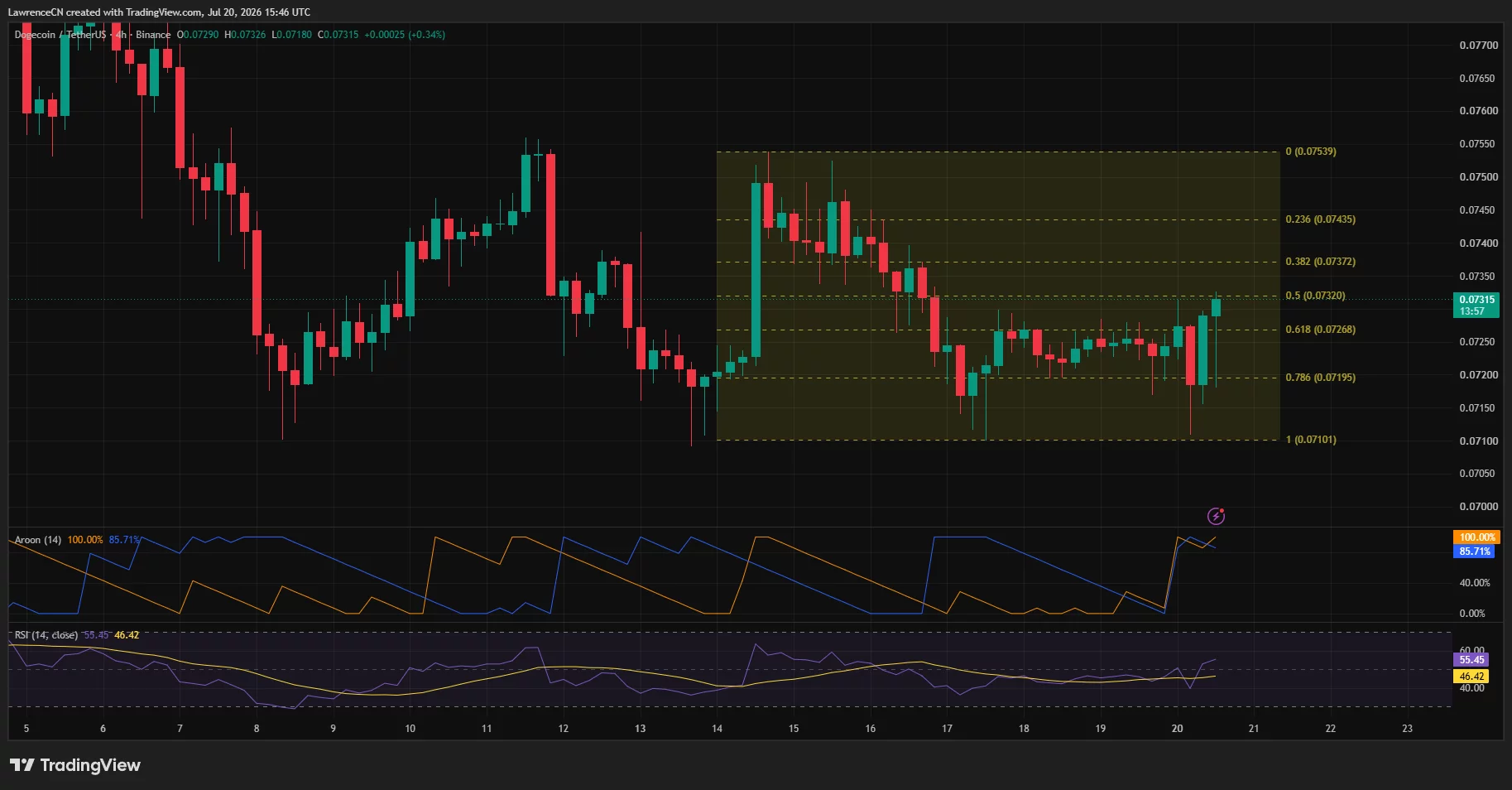
Task: Click date 5 on the time axis
Action: (x=26, y=729)
